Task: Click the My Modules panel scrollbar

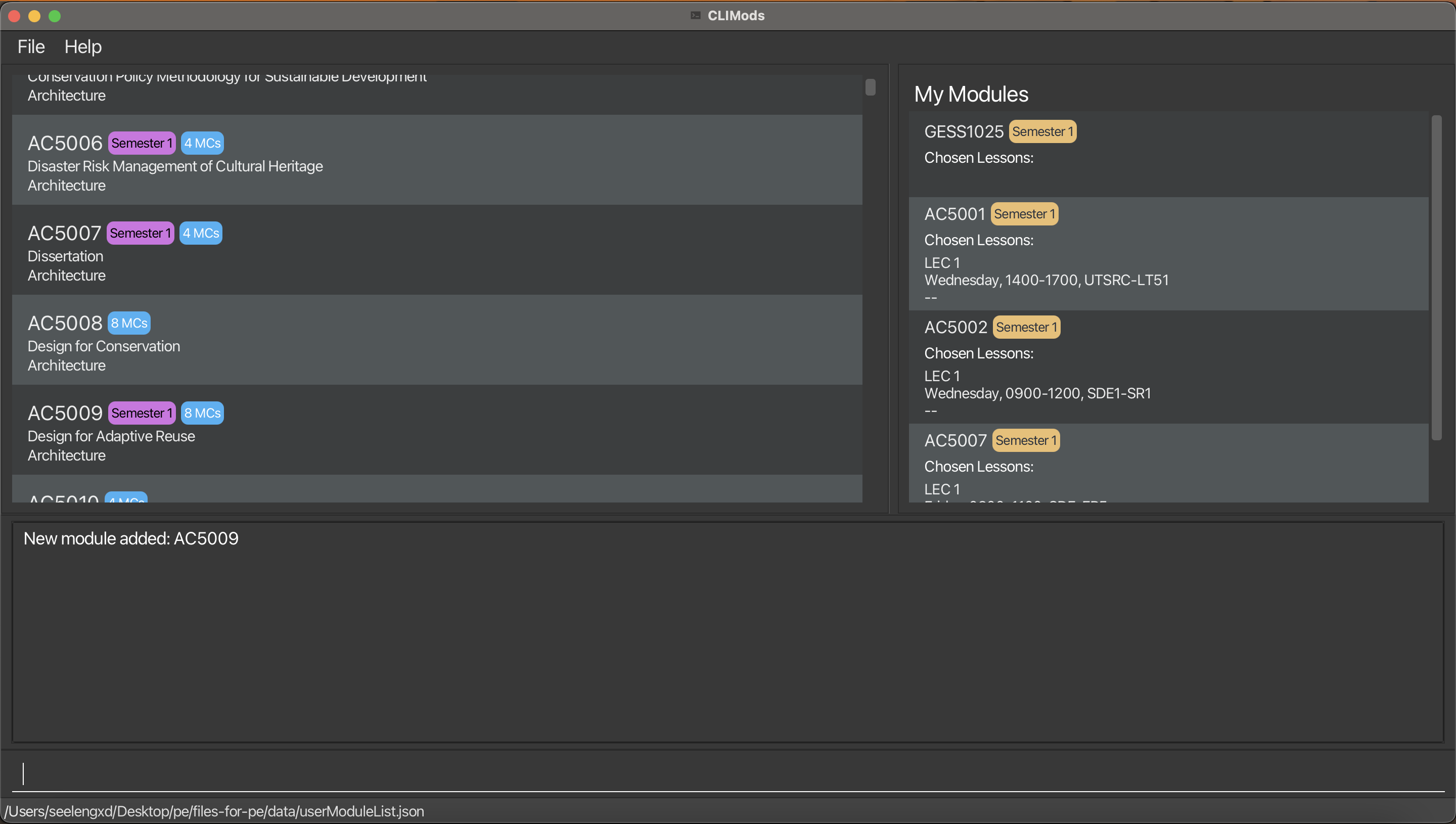Action: [1436, 278]
